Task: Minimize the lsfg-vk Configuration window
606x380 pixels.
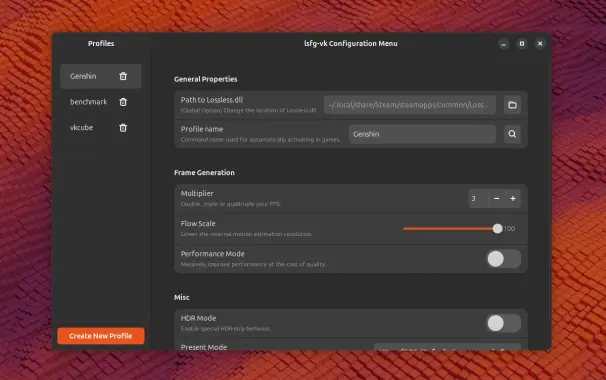Action: (x=504, y=44)
